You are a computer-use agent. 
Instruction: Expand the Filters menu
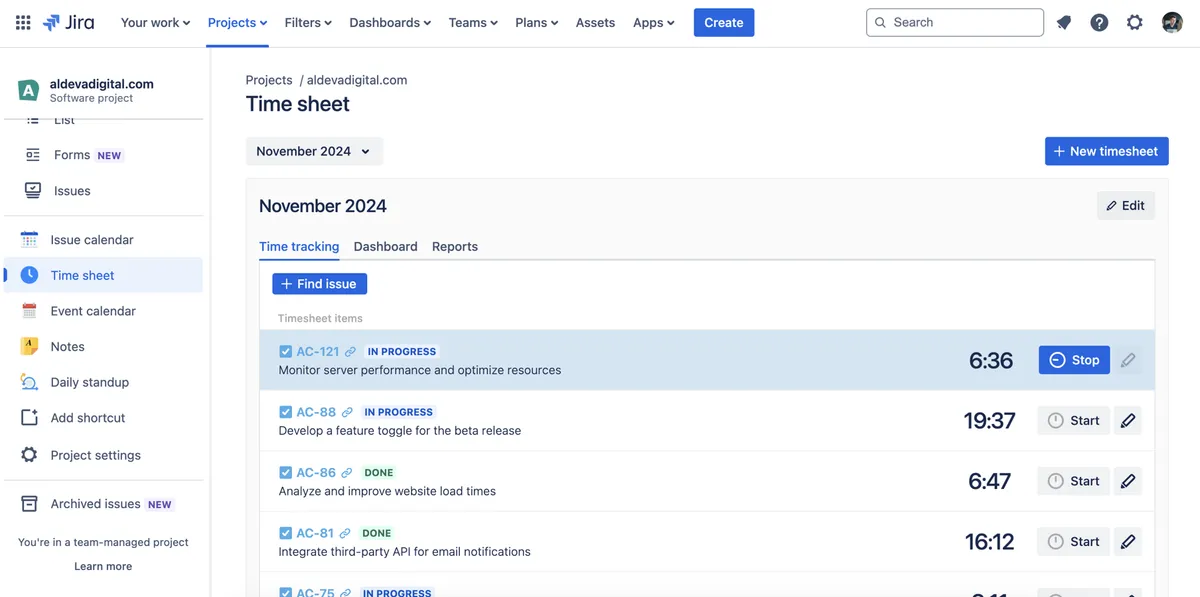[x=308, y=22]
